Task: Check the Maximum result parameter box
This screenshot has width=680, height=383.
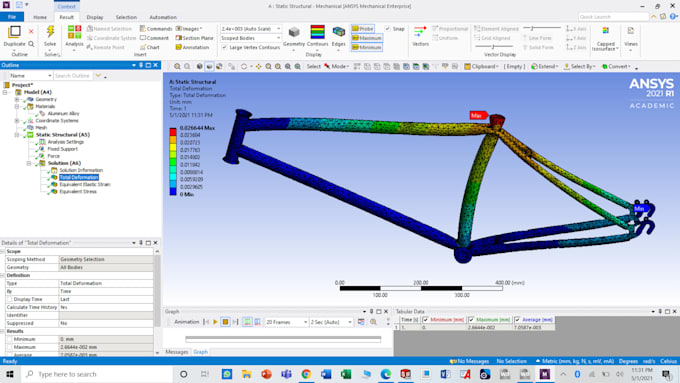Action: 10,347
